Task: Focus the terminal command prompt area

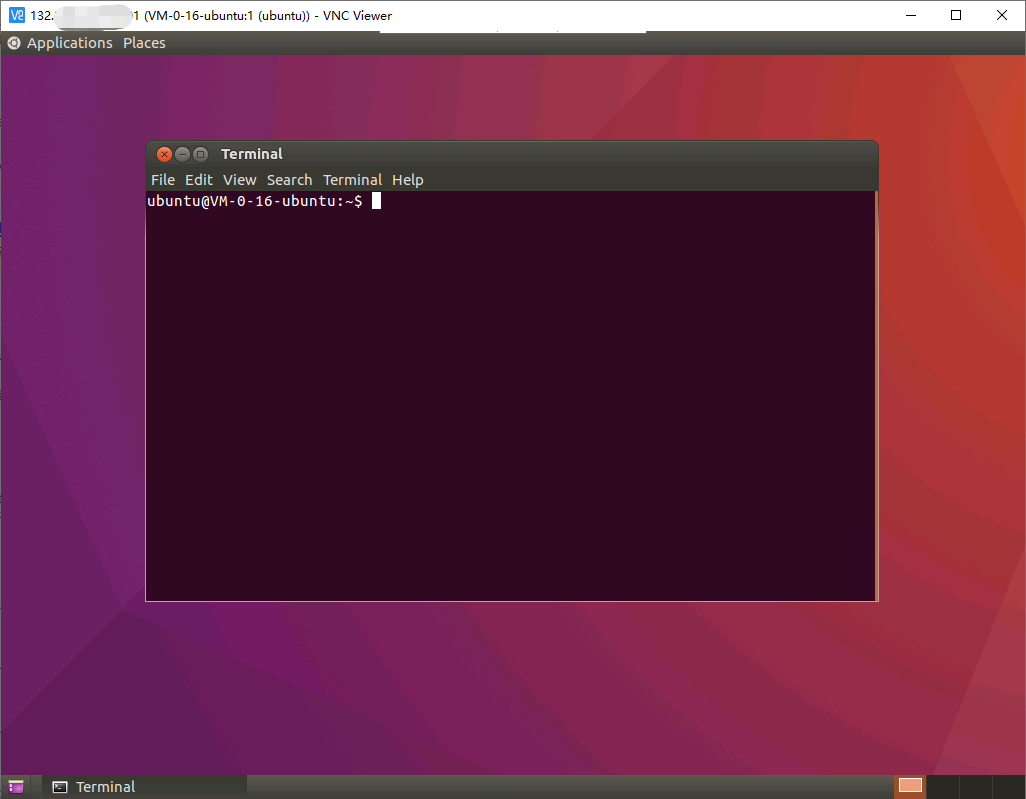Action: (x=510, y=400)
